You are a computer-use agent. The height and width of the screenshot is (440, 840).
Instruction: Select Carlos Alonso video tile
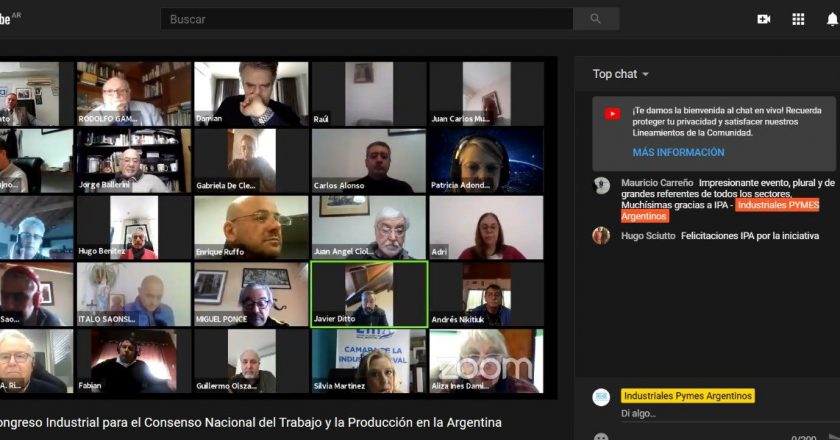pos(369,161)
